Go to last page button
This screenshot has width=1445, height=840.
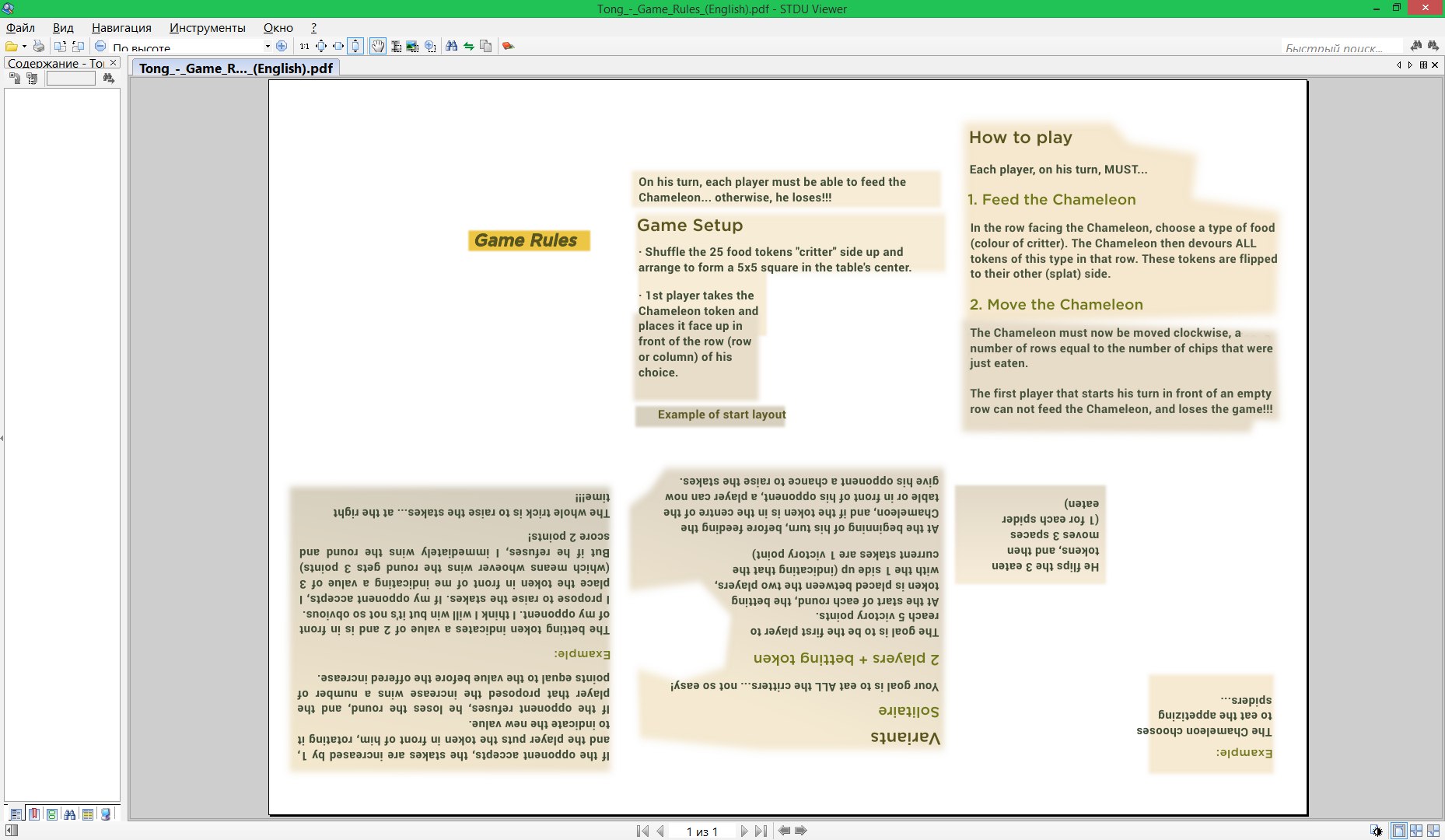click(x=761, y=831)
